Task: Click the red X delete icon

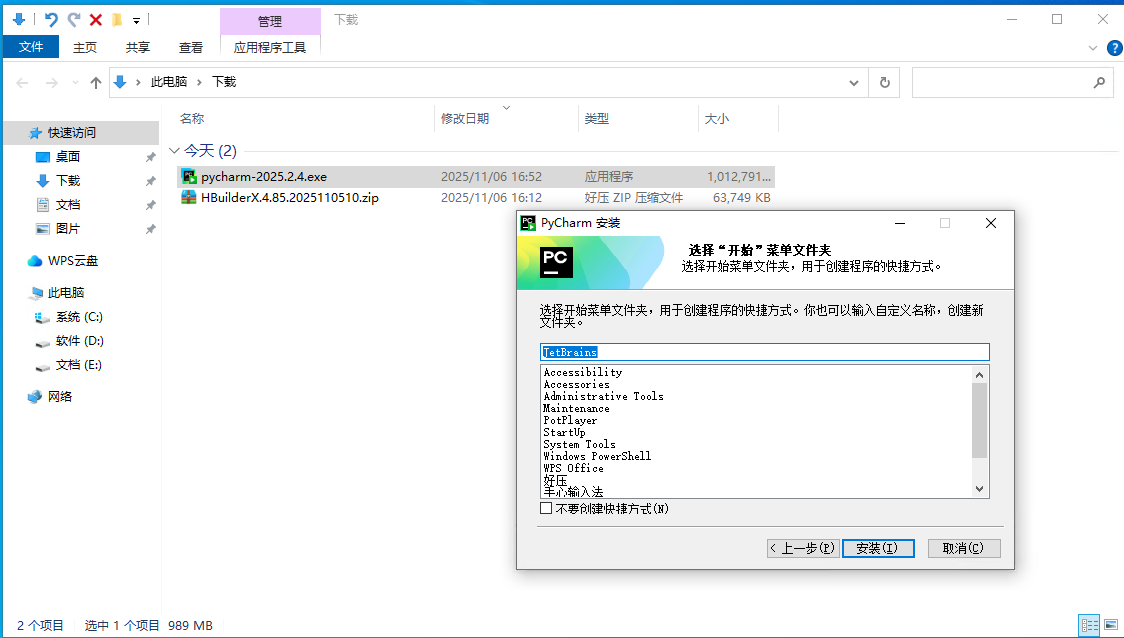Action: (x=96, y=19)
